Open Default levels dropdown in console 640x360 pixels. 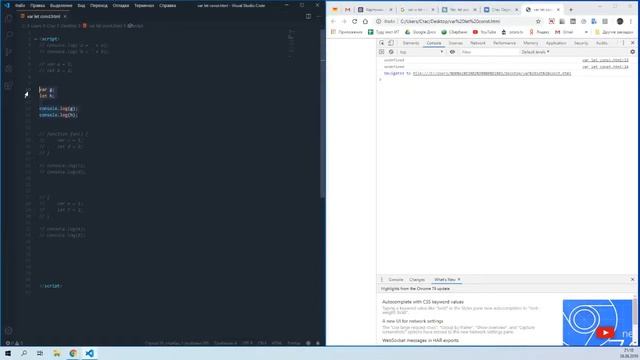pyautogui.click(x=535, y=52)
